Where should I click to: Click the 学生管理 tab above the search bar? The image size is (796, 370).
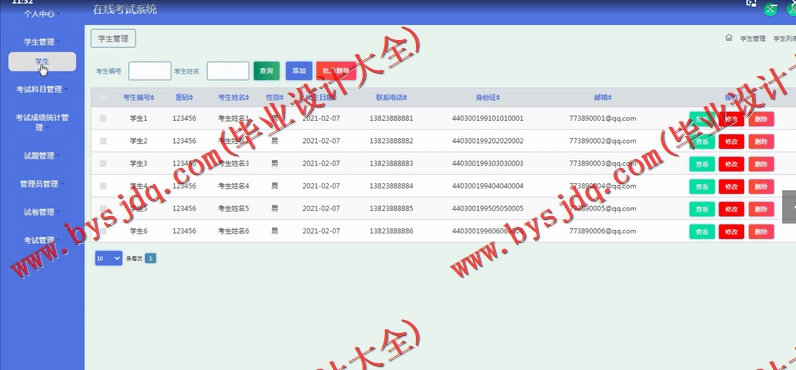pyautogui.click(x=113, y=39)
